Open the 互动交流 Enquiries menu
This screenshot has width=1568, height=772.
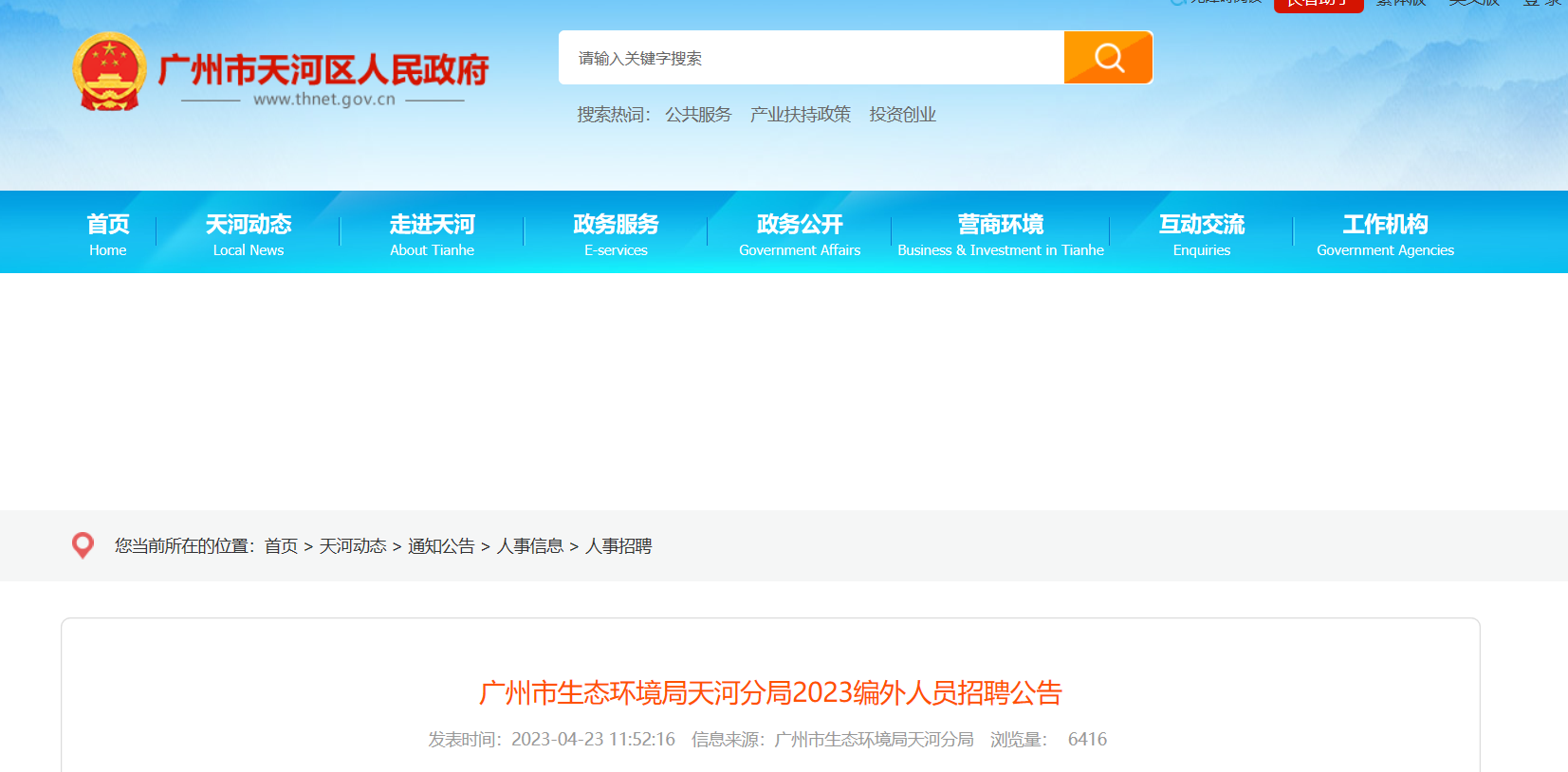coord(1202,233)
